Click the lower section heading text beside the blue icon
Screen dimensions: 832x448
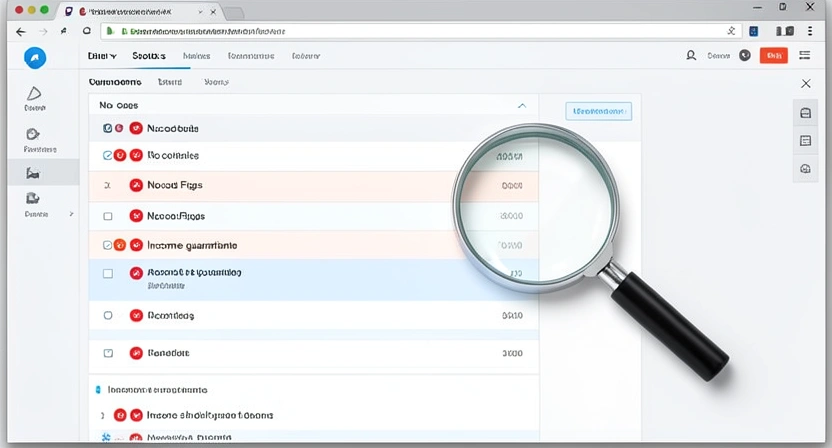[x=158, y=390]
